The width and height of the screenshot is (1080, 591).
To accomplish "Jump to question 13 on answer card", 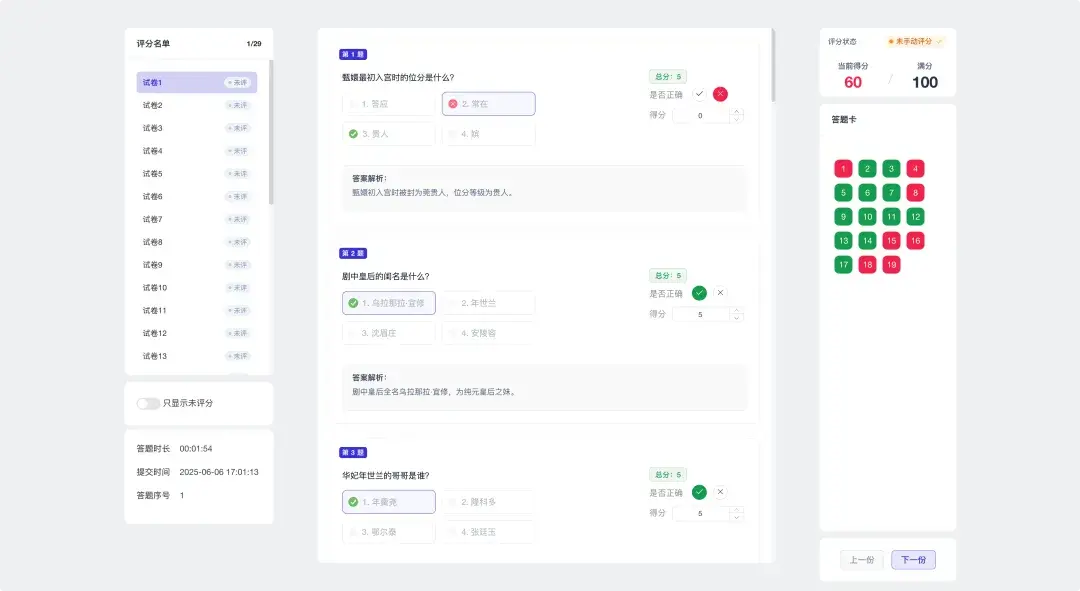I will 843,241.
